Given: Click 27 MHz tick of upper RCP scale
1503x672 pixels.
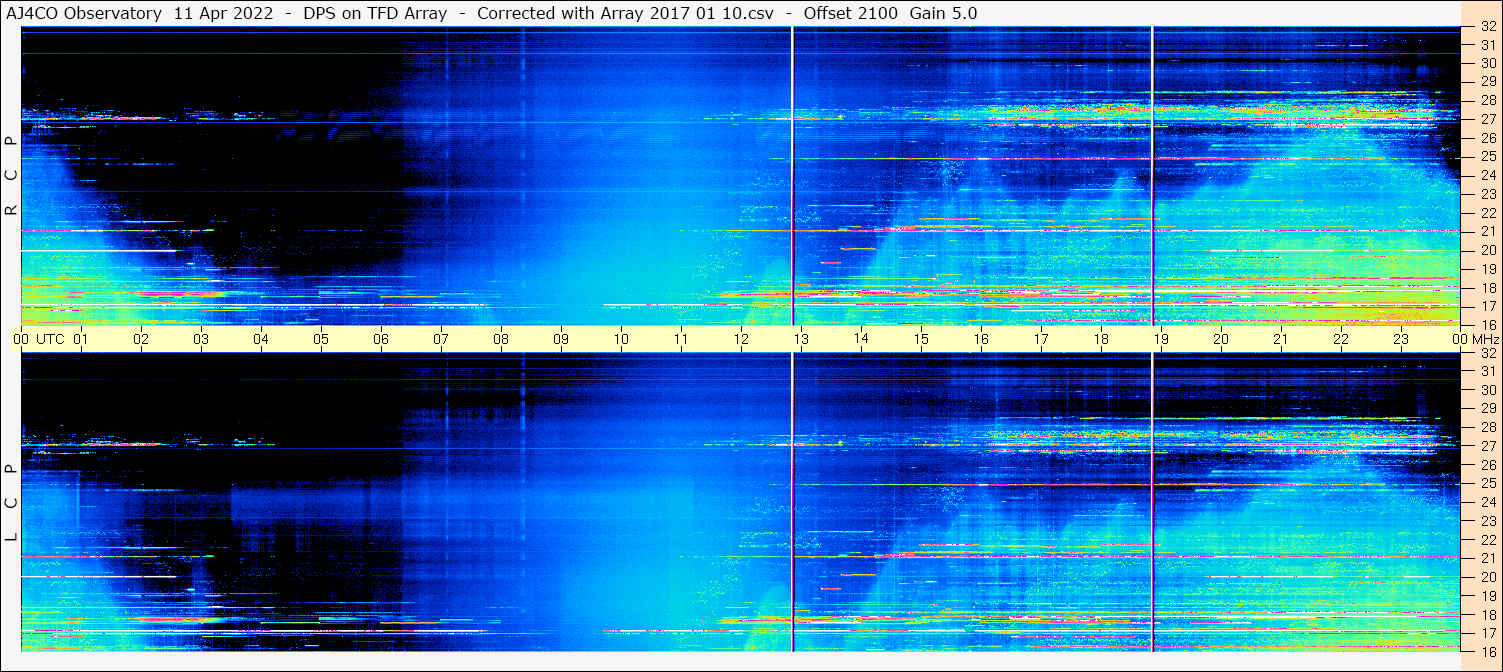Looking at the screenshot, I should 1487,119.
